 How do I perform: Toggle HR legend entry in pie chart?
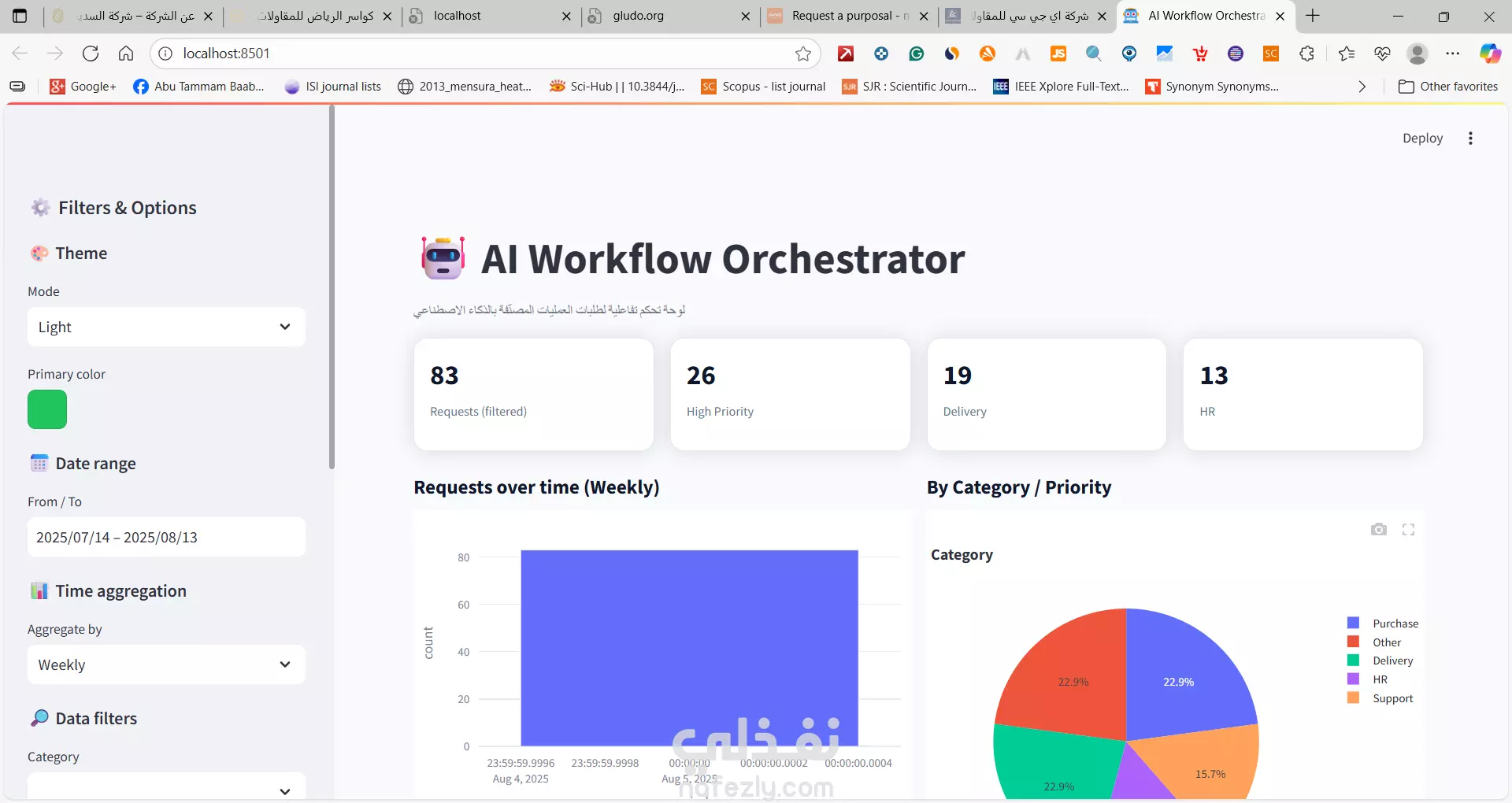pos(1368,679)
